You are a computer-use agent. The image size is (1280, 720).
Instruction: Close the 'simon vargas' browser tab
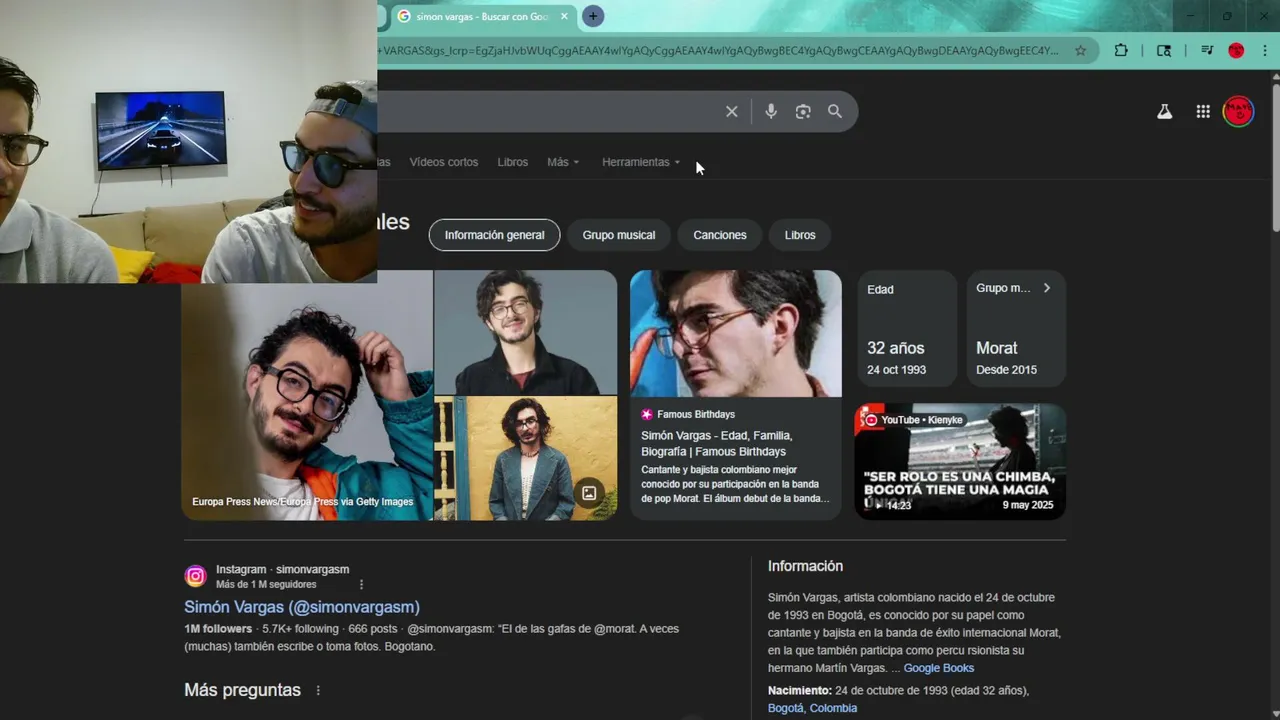(x=564, y=16)
